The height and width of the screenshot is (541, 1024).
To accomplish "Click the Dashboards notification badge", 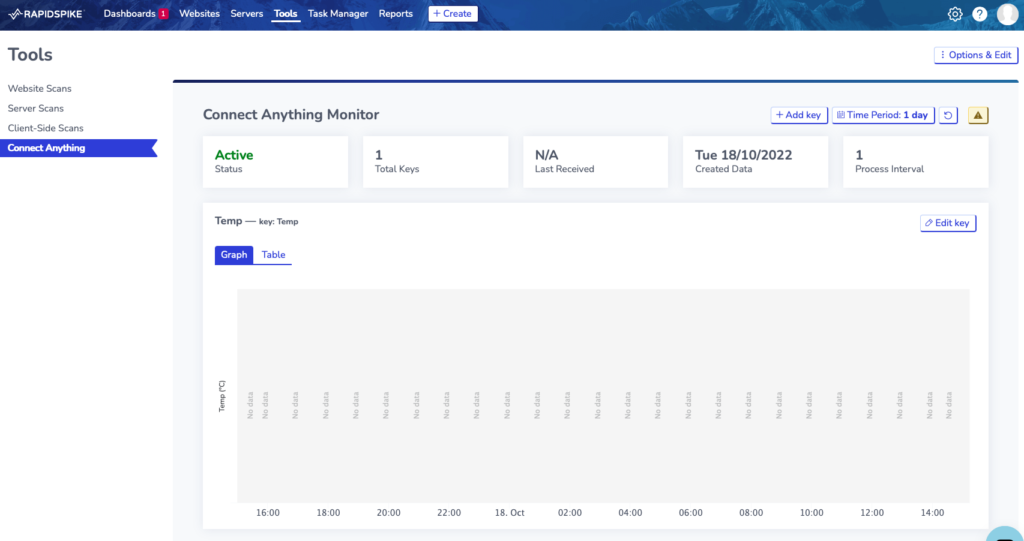I will point(163,14).
